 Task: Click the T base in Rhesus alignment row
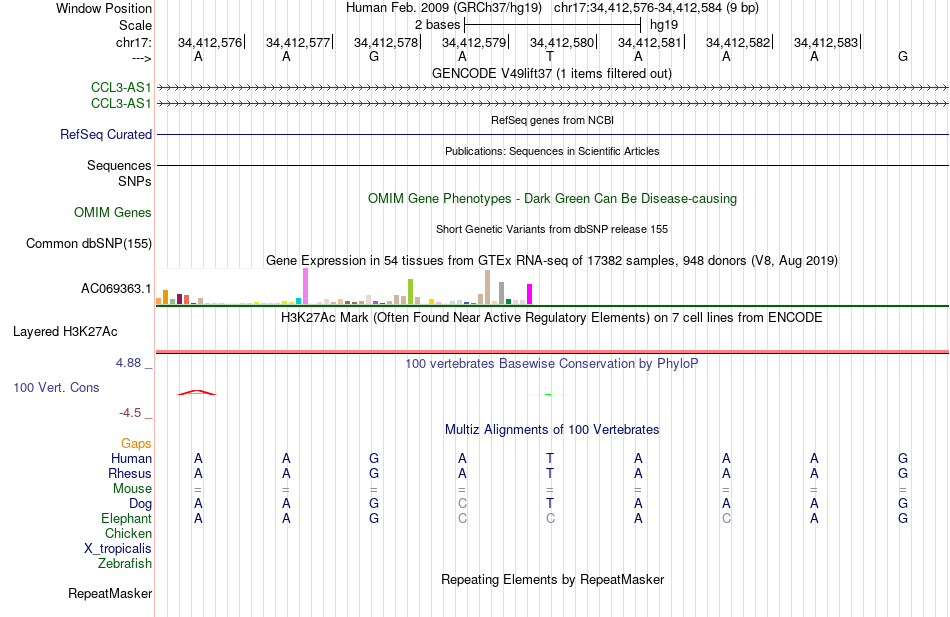pyautogui.click(x=550, y=473)
